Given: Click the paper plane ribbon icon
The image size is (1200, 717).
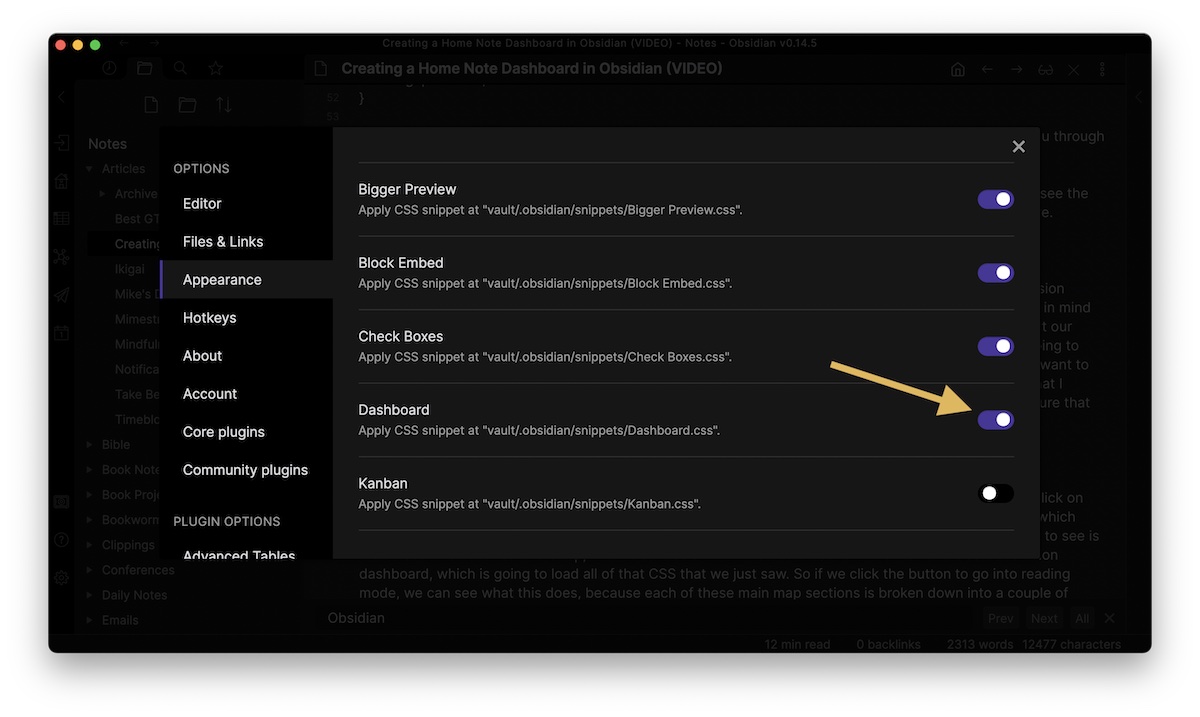Looking at the screenshot, I should pos(61,295).
